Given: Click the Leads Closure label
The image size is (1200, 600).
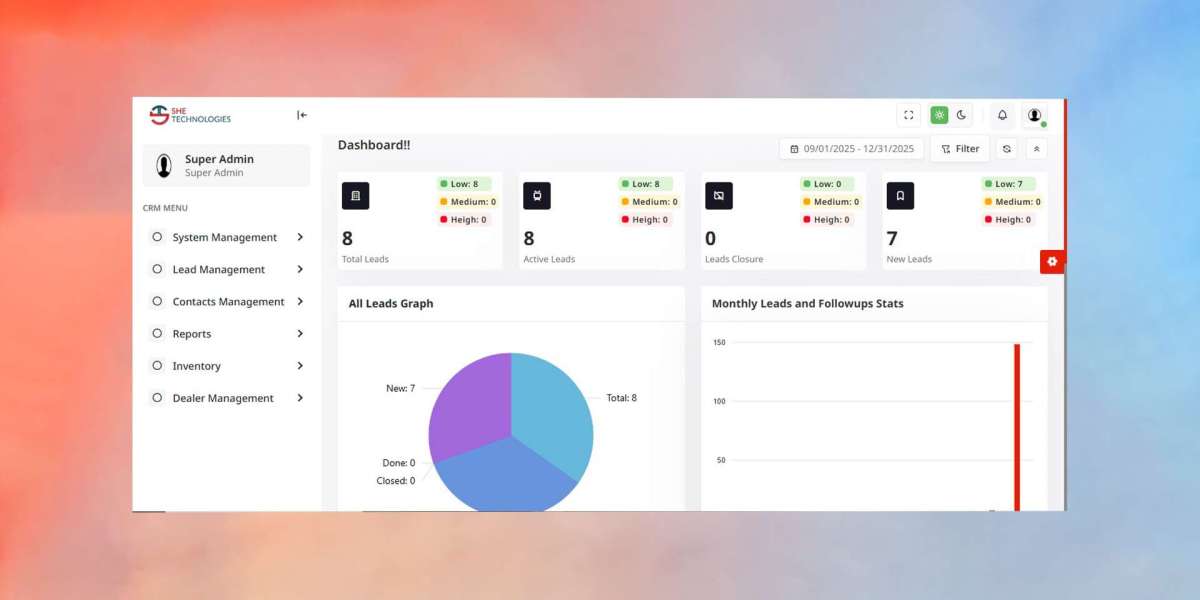Looking at the screenshot, I should [x=734, y=259].
